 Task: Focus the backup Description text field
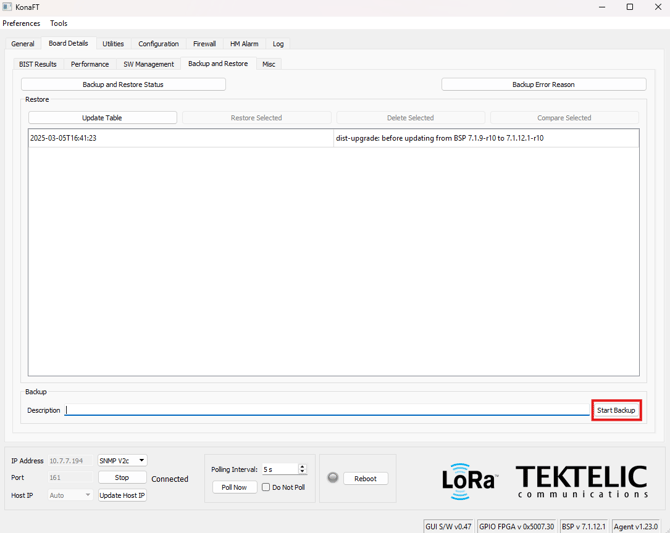[x=327, y=410]
